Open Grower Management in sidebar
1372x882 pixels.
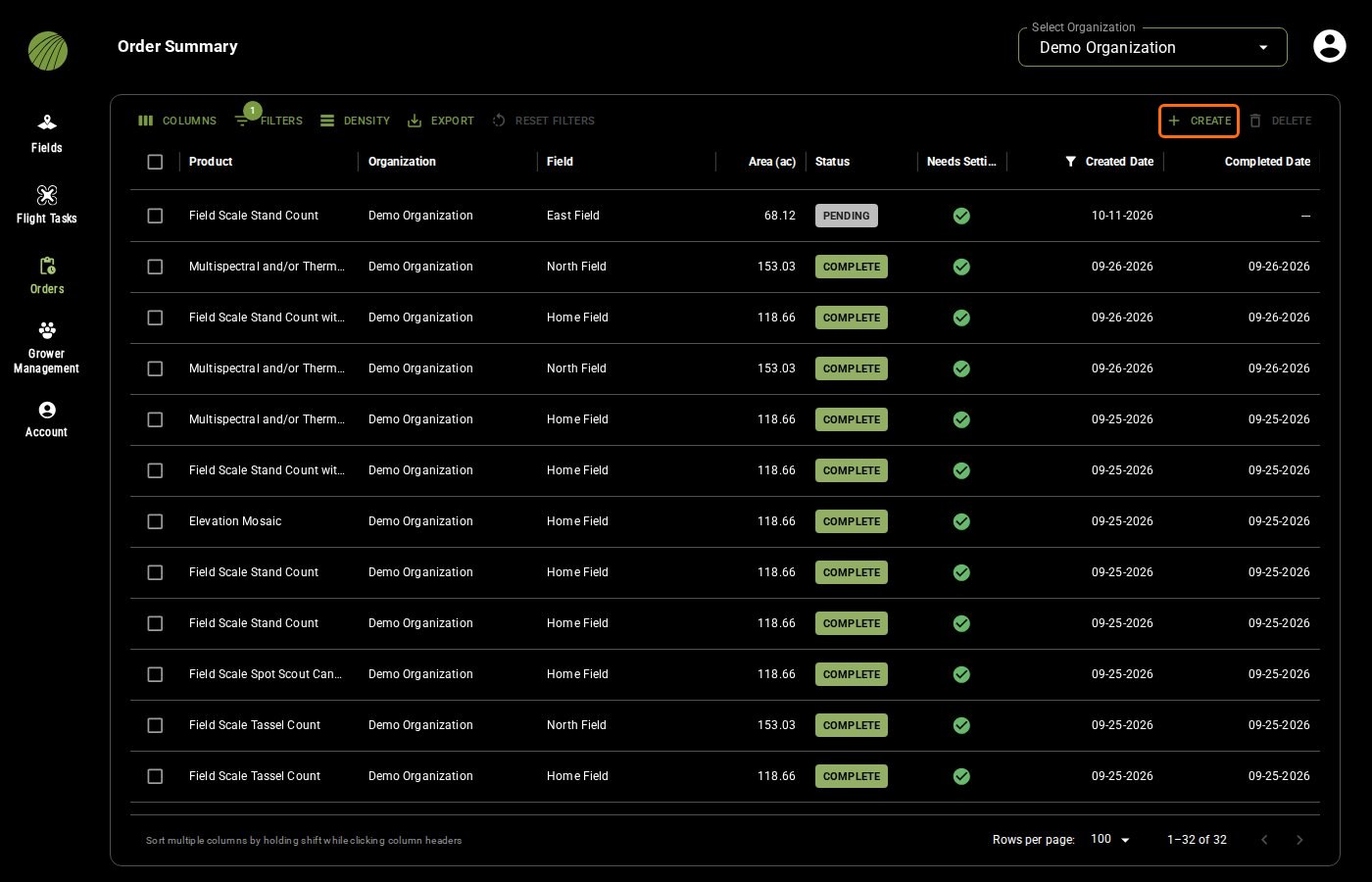point(46,347)
